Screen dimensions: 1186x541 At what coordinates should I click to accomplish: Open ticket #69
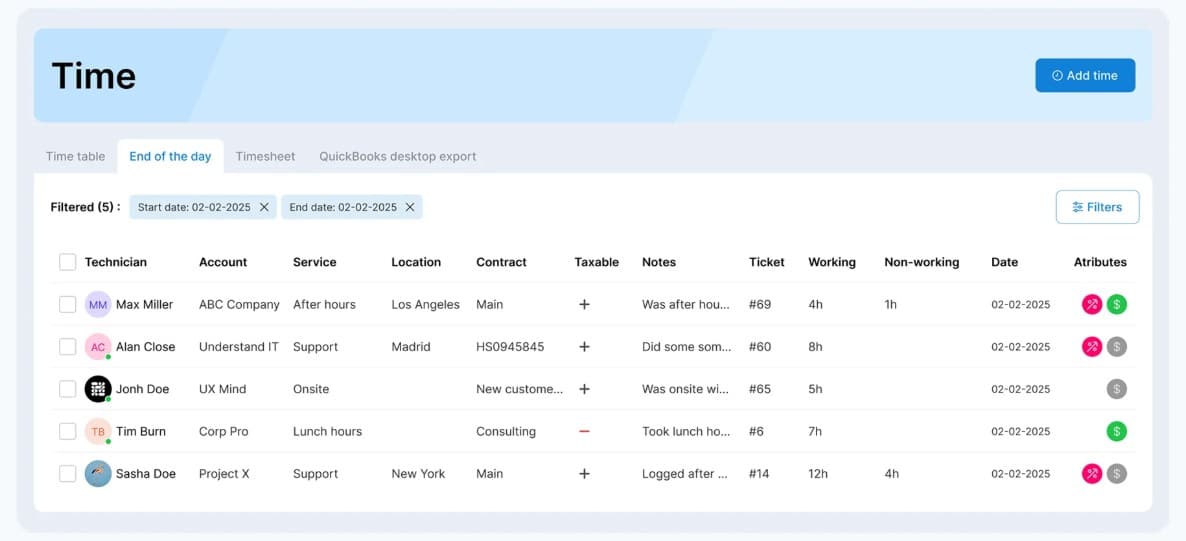pyautogui.click(x=760, y=304)
